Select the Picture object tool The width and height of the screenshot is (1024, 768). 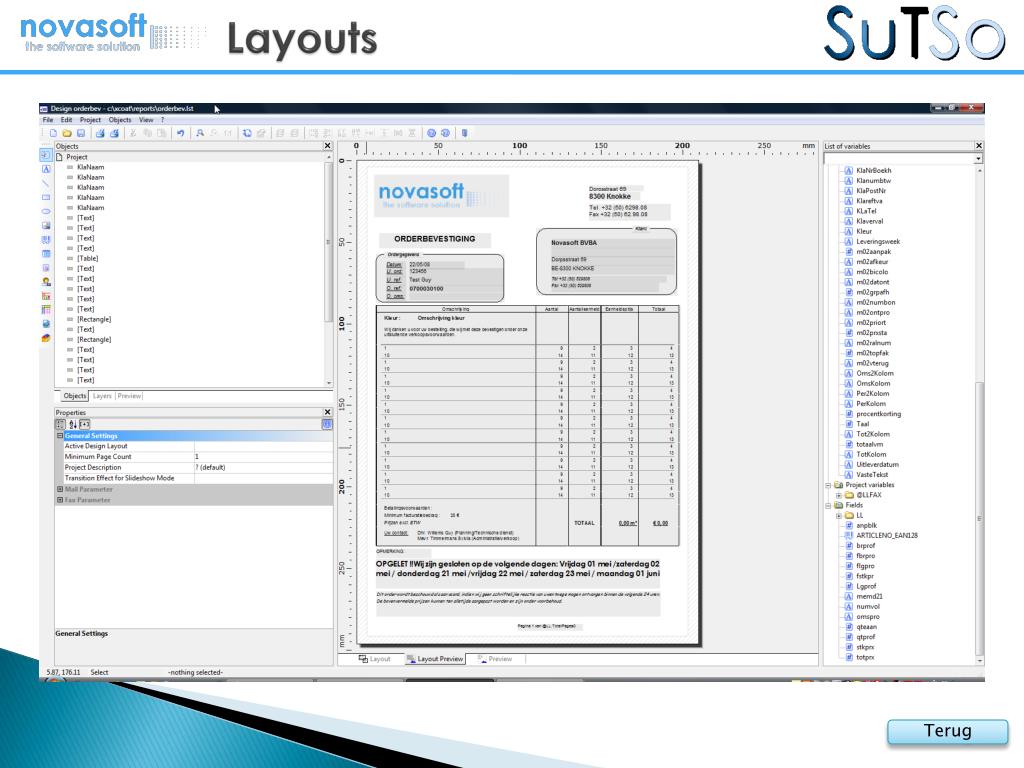(x=46, y=226)
